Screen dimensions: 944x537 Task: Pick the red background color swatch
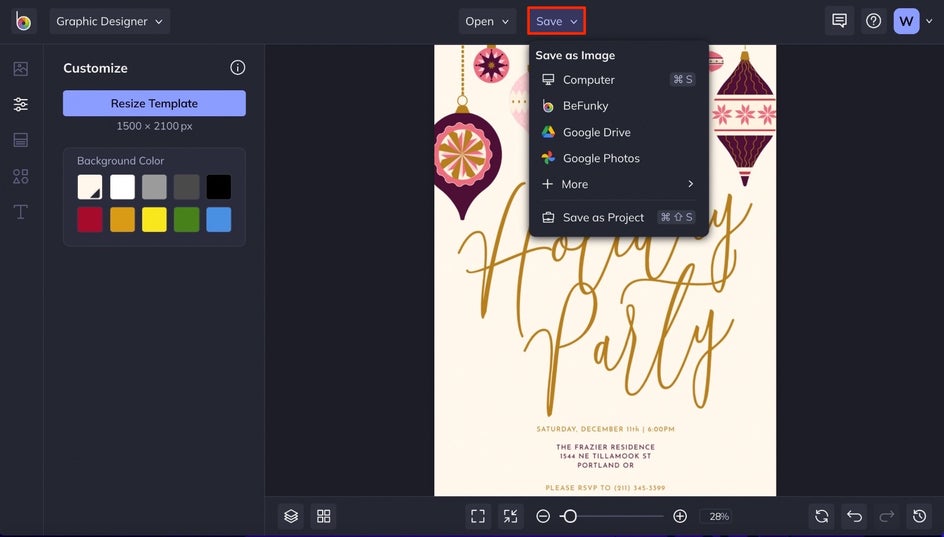90,220
